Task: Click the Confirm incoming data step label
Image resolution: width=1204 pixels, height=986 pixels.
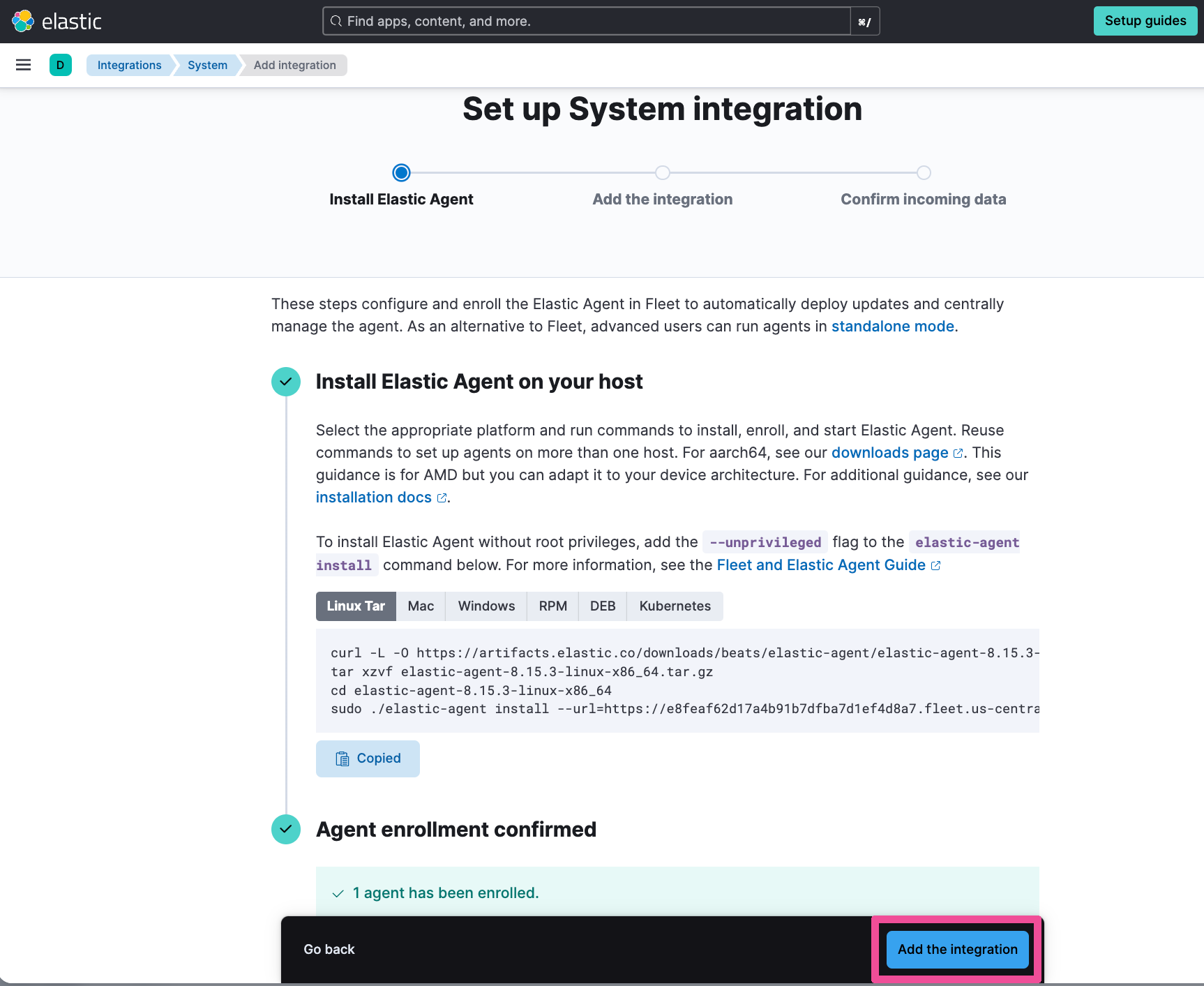Action: [924, 200]
